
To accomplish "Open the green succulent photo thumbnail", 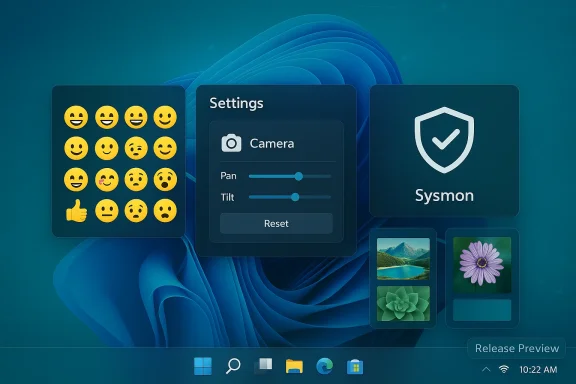I will pos(403,304).
